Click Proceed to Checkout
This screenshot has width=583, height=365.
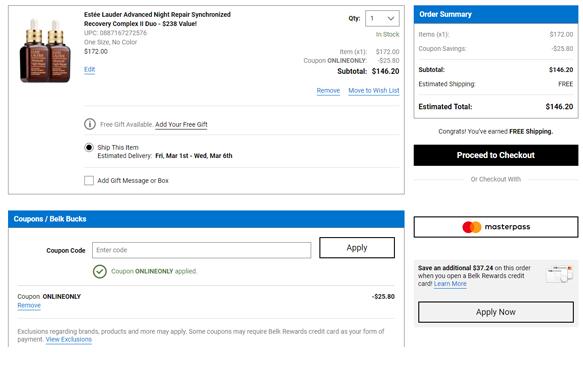[x=496, y=155]
